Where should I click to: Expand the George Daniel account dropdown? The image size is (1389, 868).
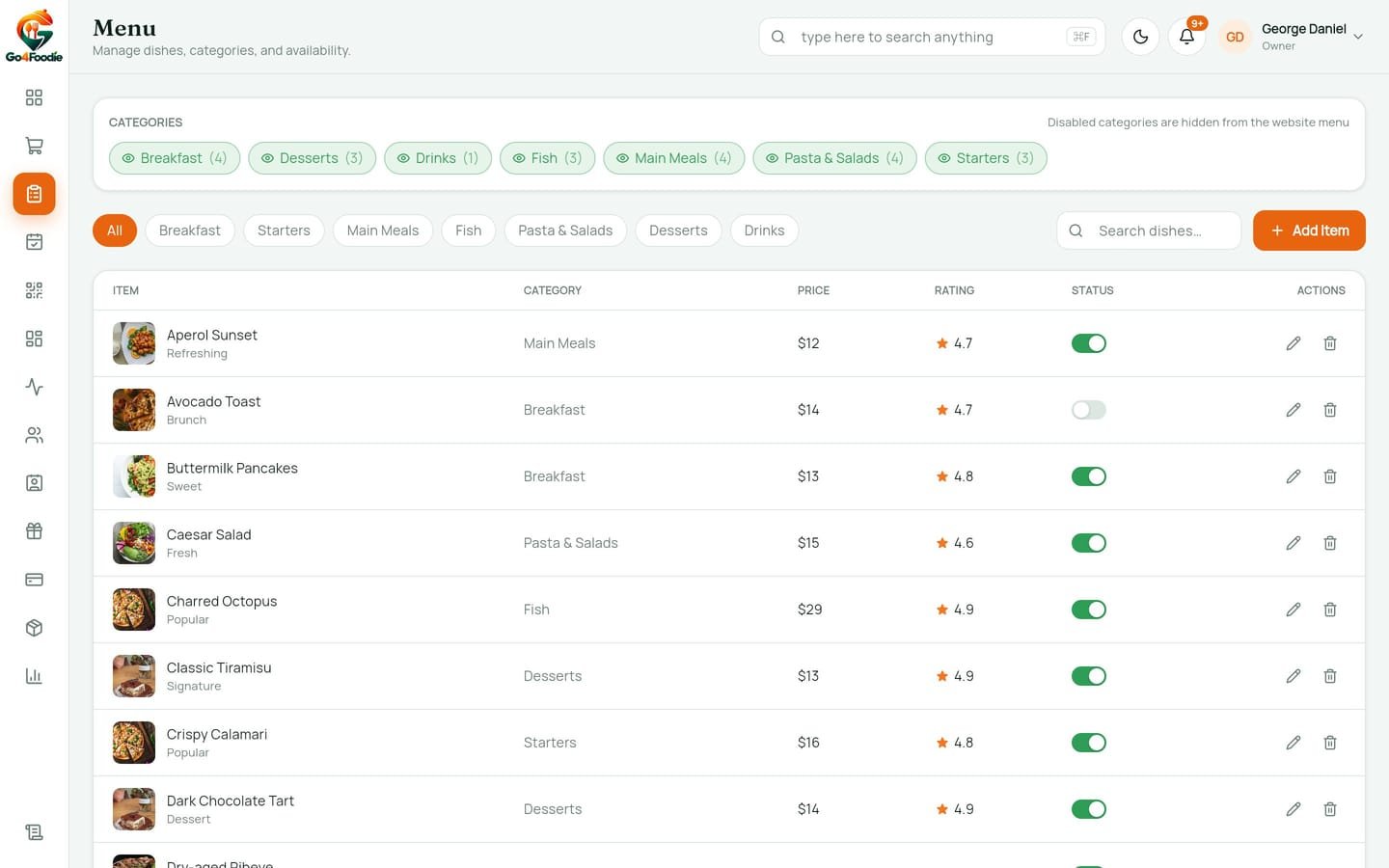click(1294, 37)
